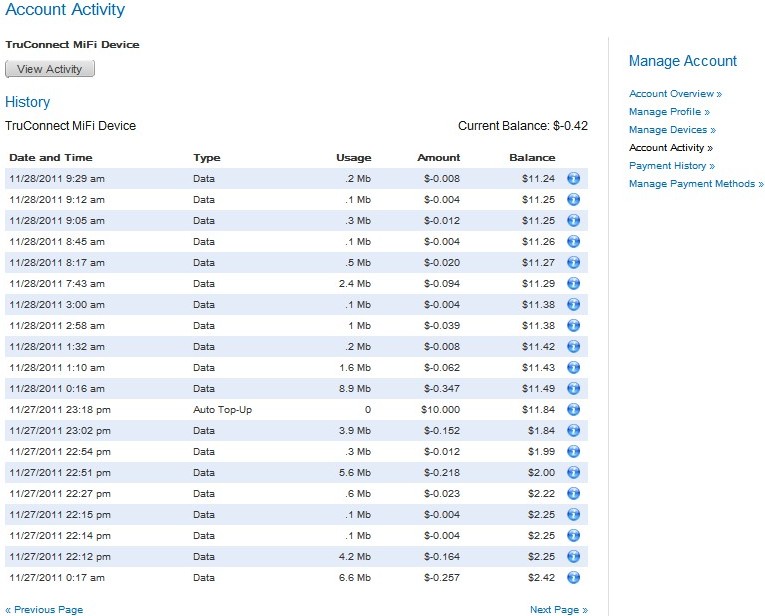Open Manage Devices link

[x=672, y=130]
